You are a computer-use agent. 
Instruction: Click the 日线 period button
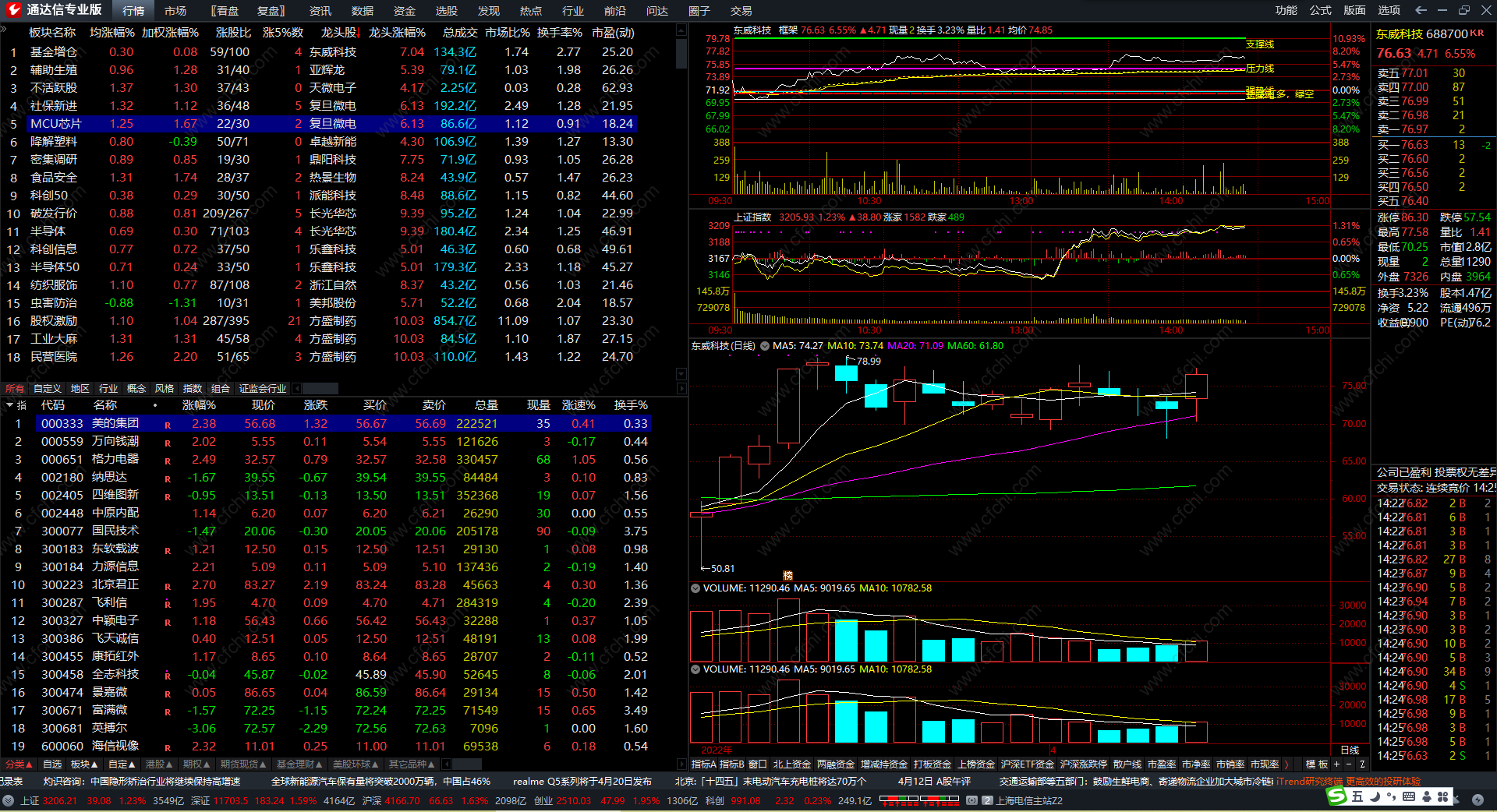(x=1350, y=750)
